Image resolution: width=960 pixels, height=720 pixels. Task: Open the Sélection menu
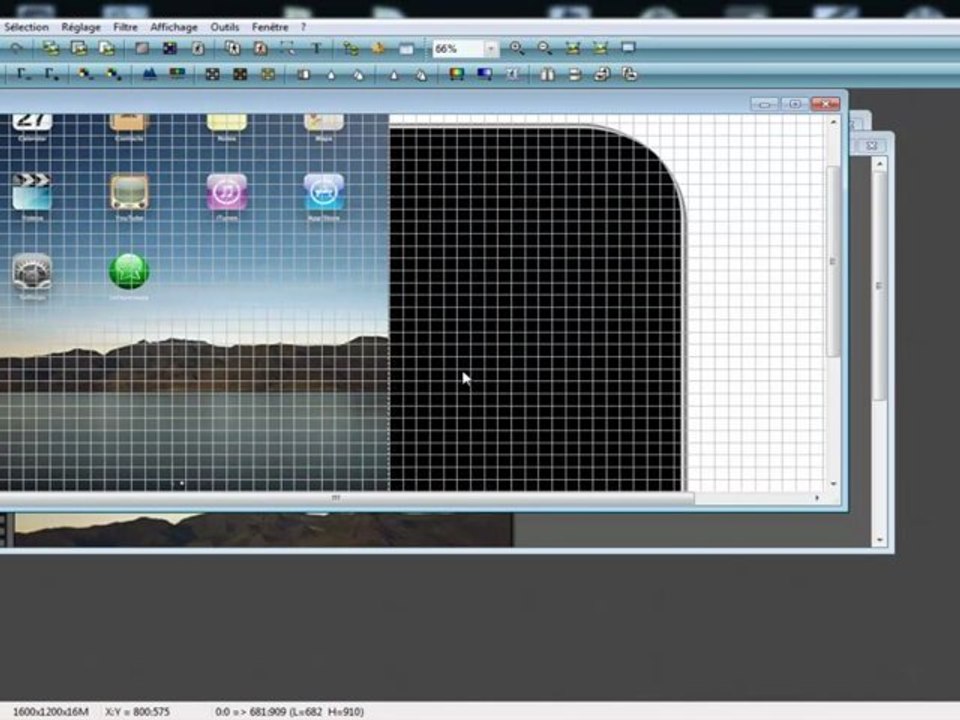(26, 27)
